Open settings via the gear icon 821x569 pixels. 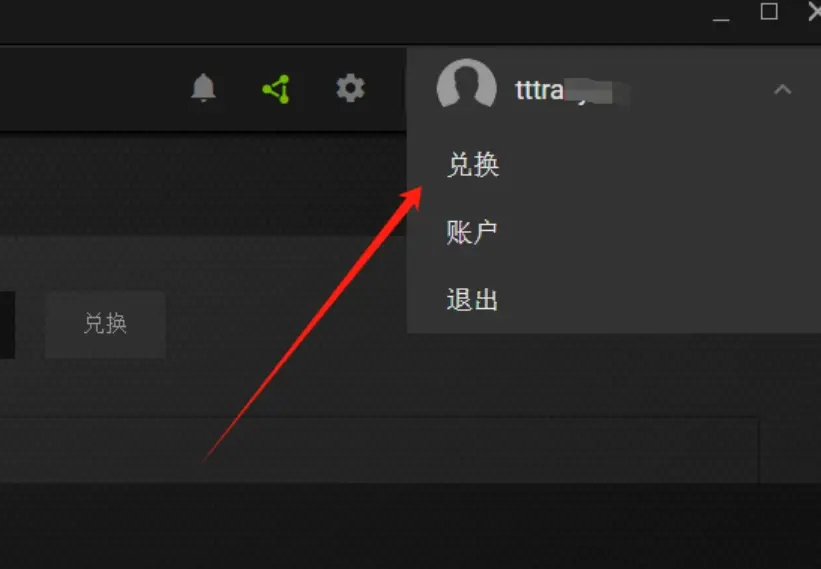350,88
